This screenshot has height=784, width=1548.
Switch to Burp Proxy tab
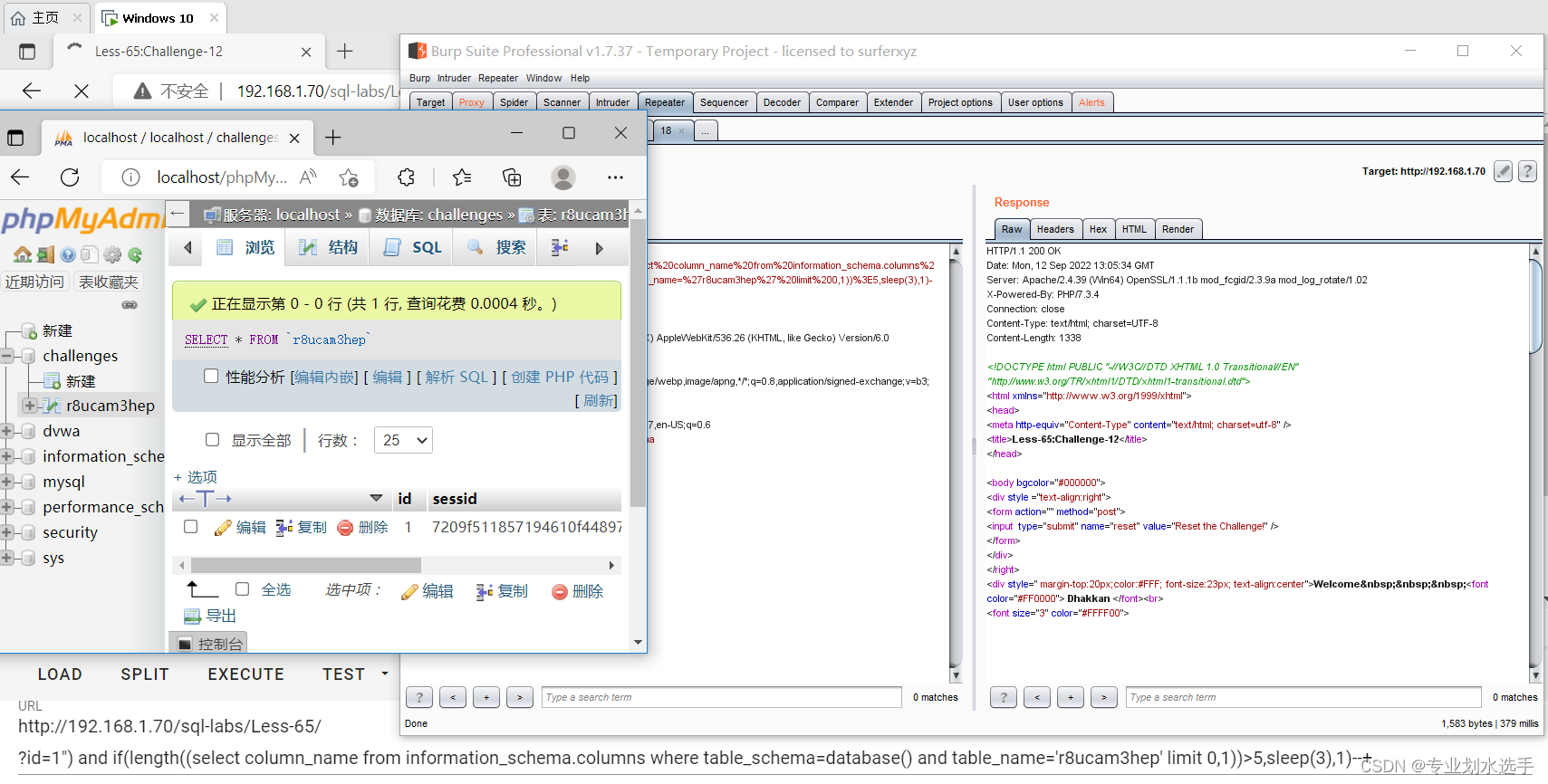[472, 102]
